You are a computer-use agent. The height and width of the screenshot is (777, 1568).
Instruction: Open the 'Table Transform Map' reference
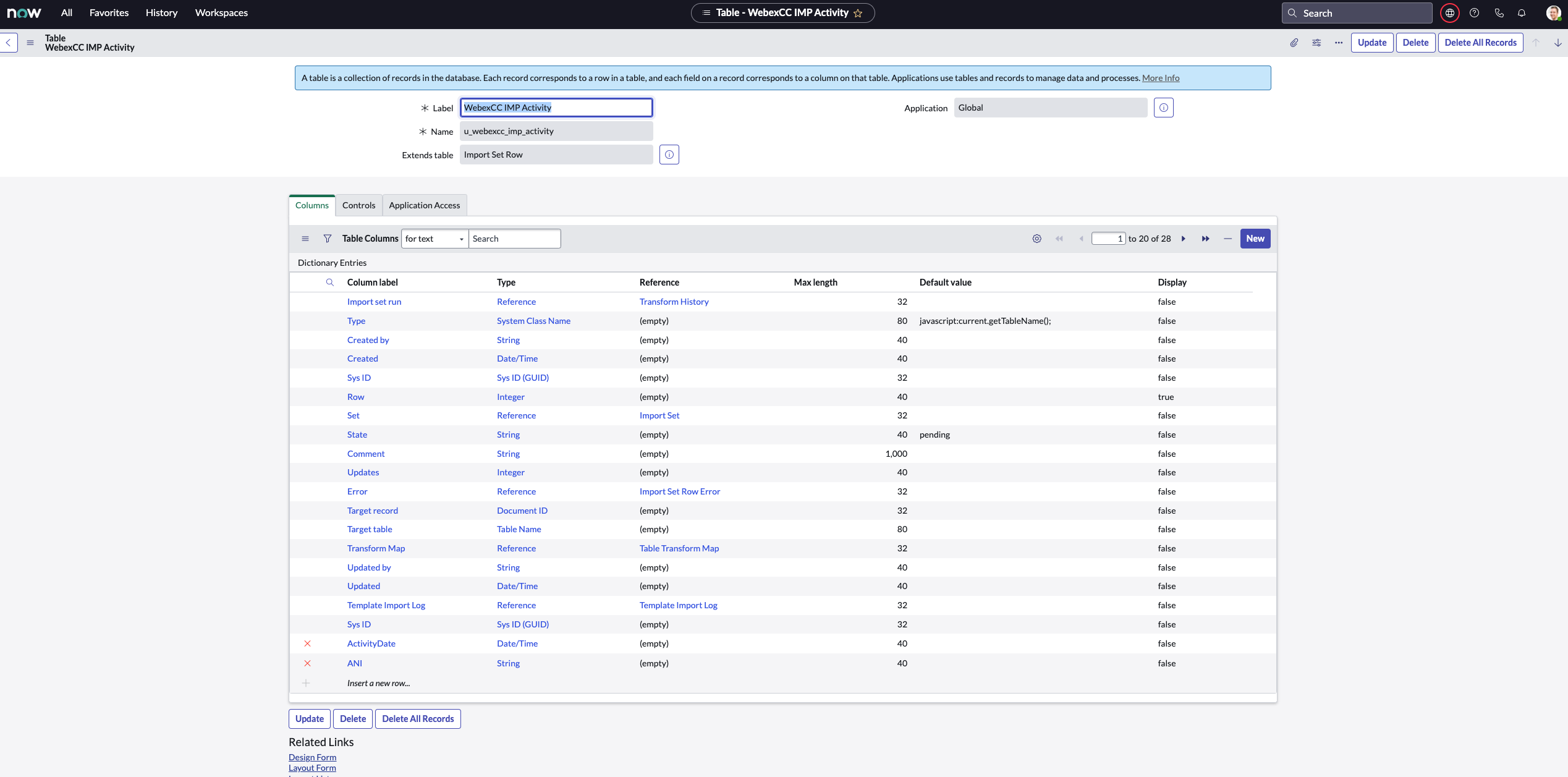click(679, 548)
